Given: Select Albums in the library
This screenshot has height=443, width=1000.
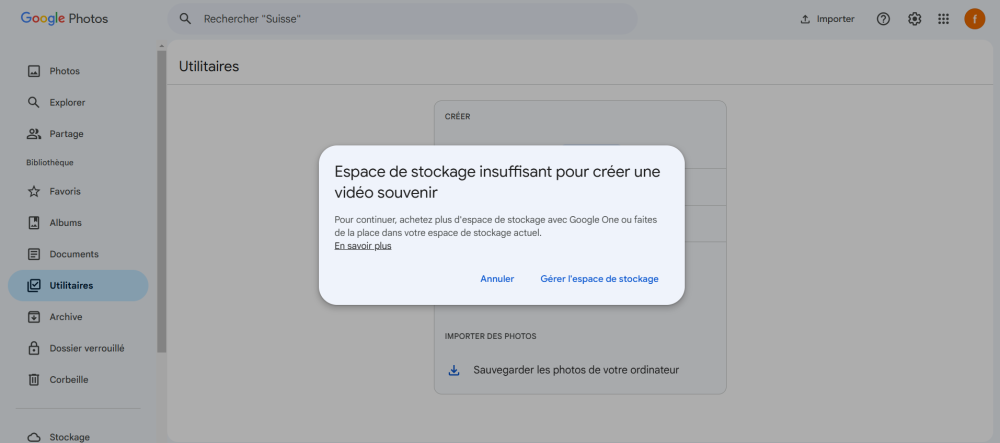Looking at the screenshot, I should click(65, 223).
